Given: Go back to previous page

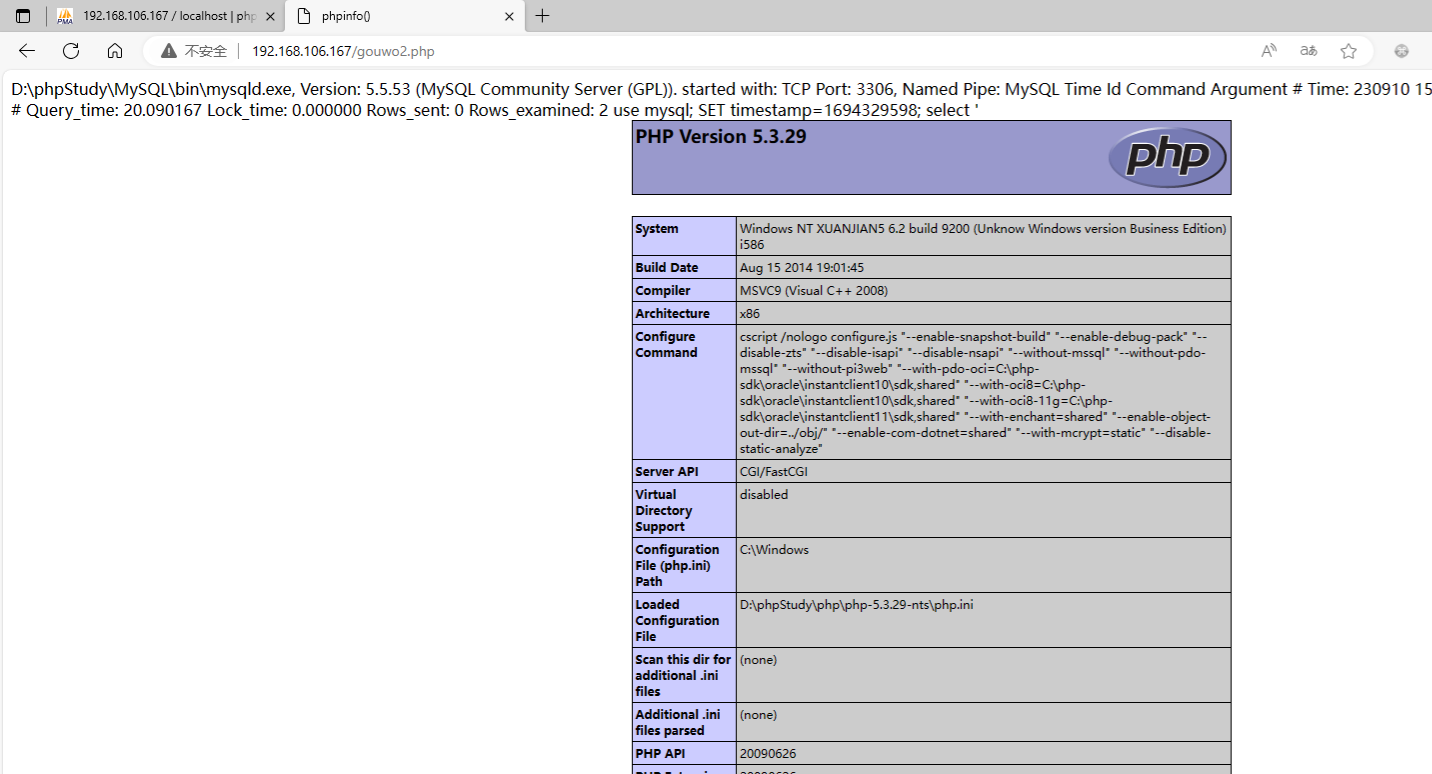Looking at the screenshot, I should 27,51.
